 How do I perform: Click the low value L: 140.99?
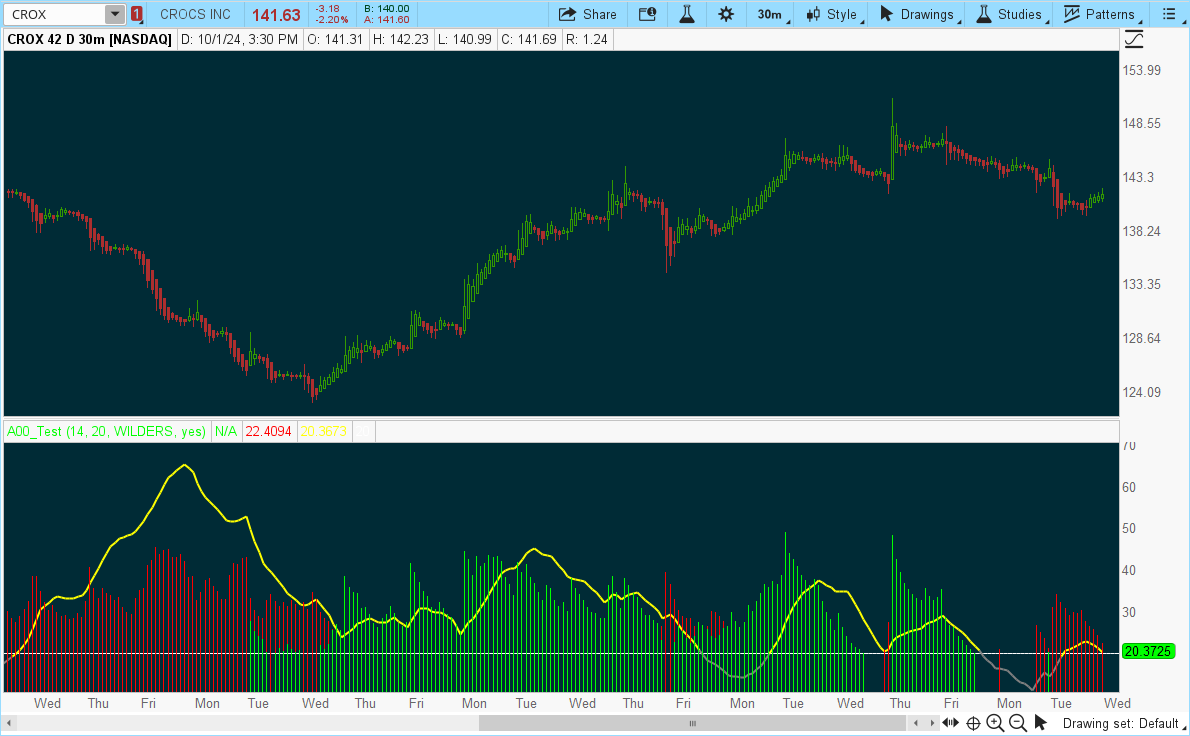(x=464, y=39)
